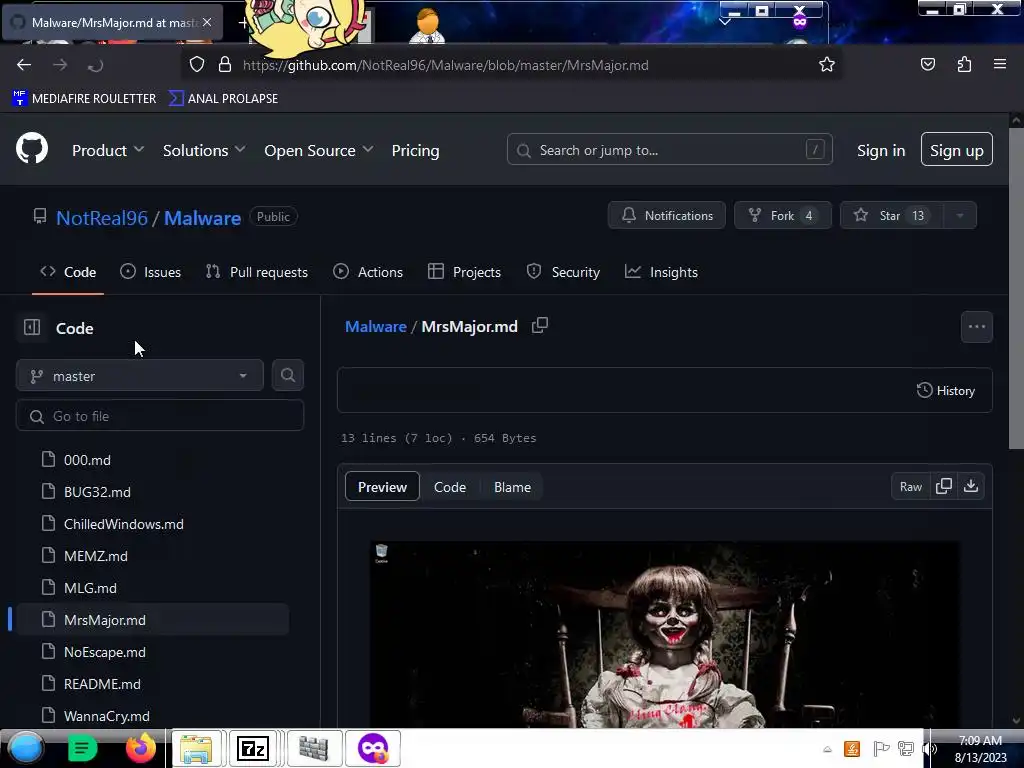
Task: Click the page vertical scrollbar
Action: (x=1016, y=287)
